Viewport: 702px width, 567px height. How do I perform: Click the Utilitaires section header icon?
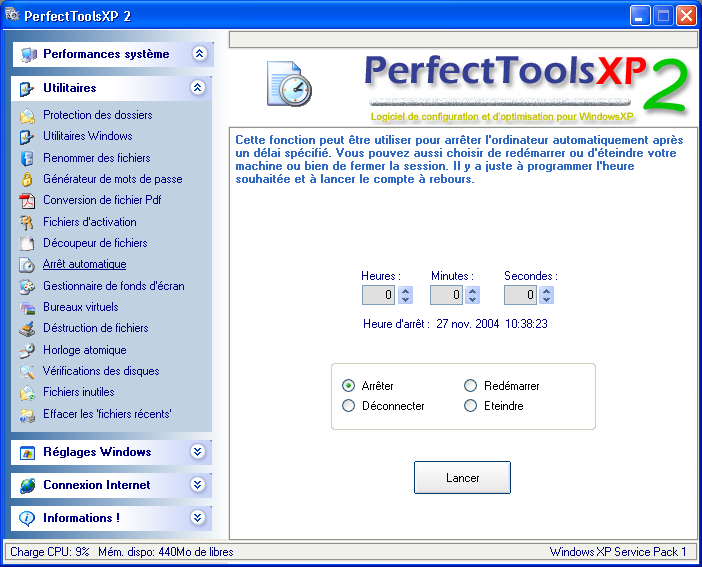(x=26, y=89)
